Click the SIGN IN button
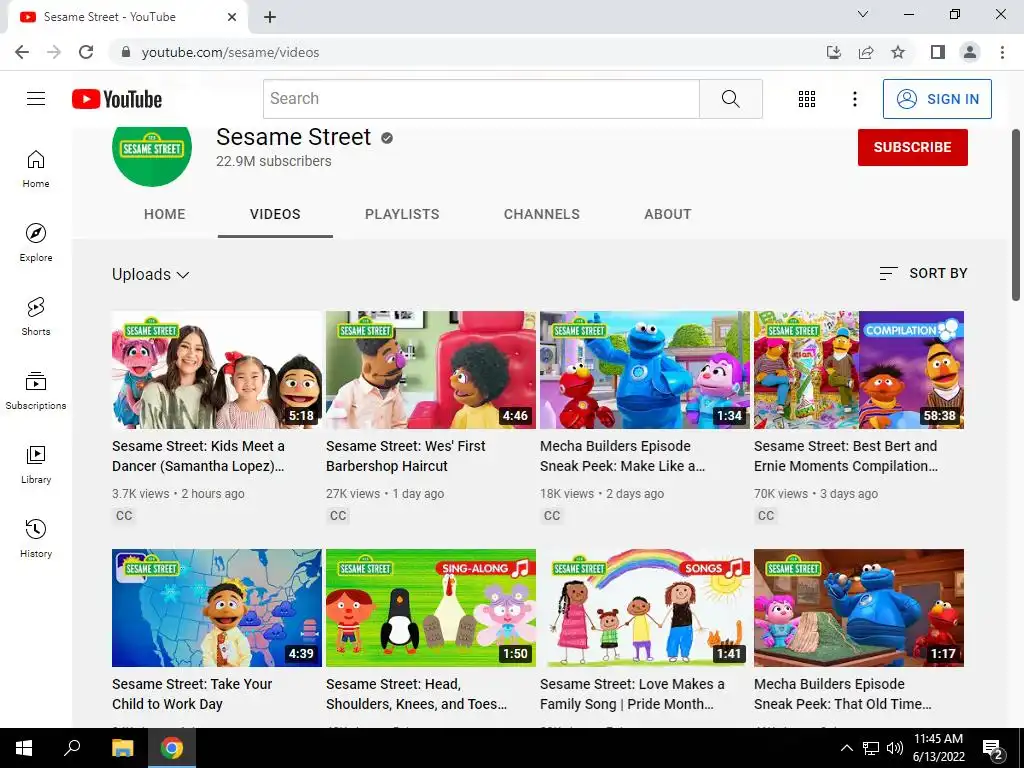Screen dimensions: 1024x768 pos(937,99)
